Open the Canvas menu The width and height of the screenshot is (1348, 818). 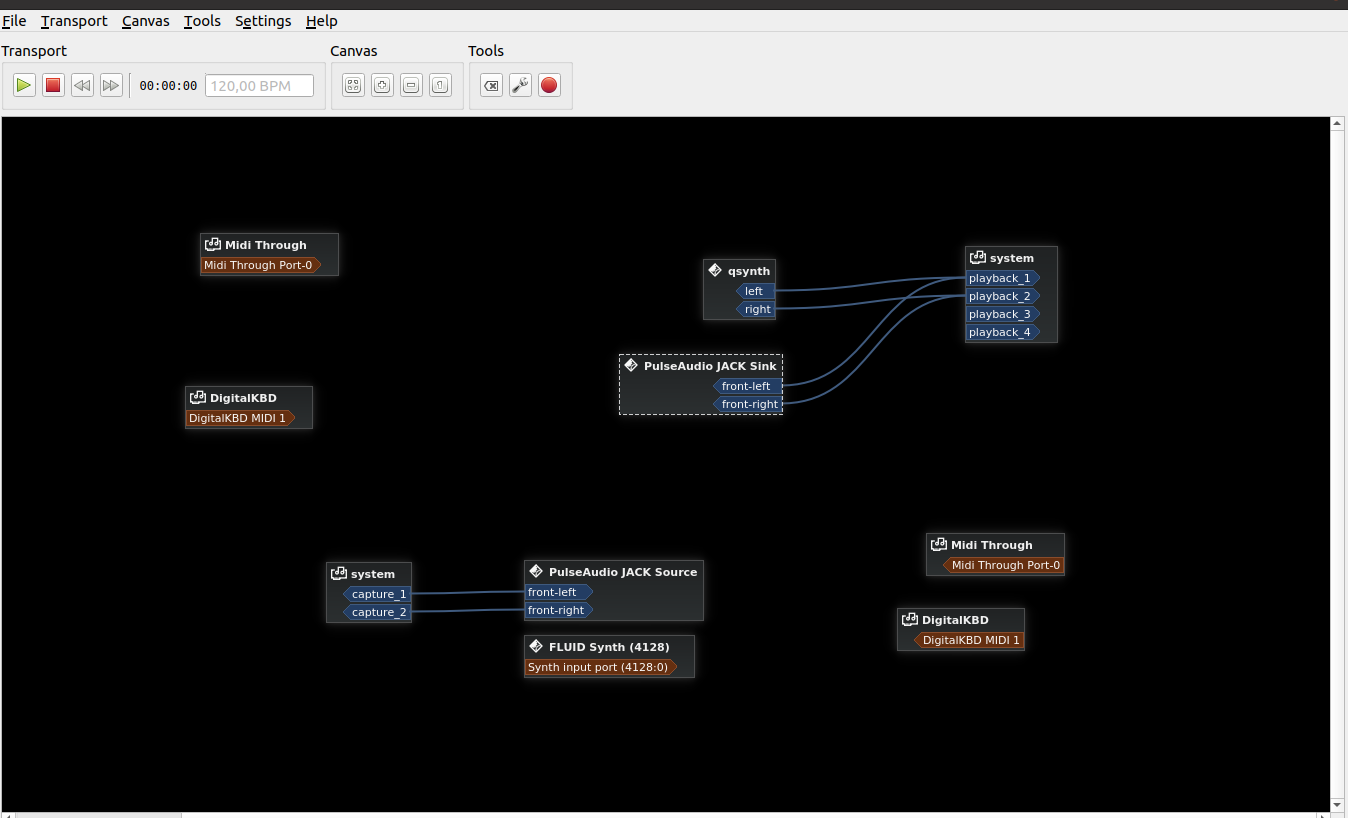point(146,21)
